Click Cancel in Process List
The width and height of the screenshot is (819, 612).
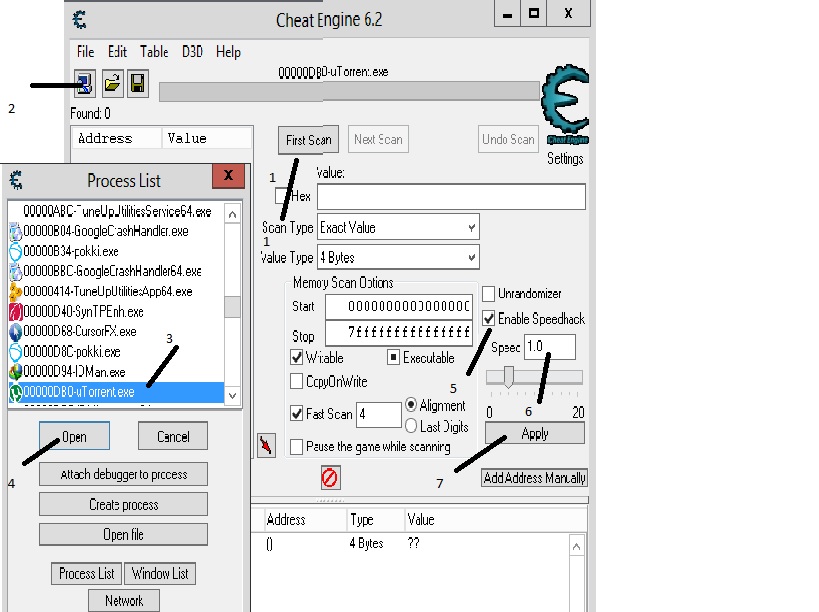tap(173, 436)
